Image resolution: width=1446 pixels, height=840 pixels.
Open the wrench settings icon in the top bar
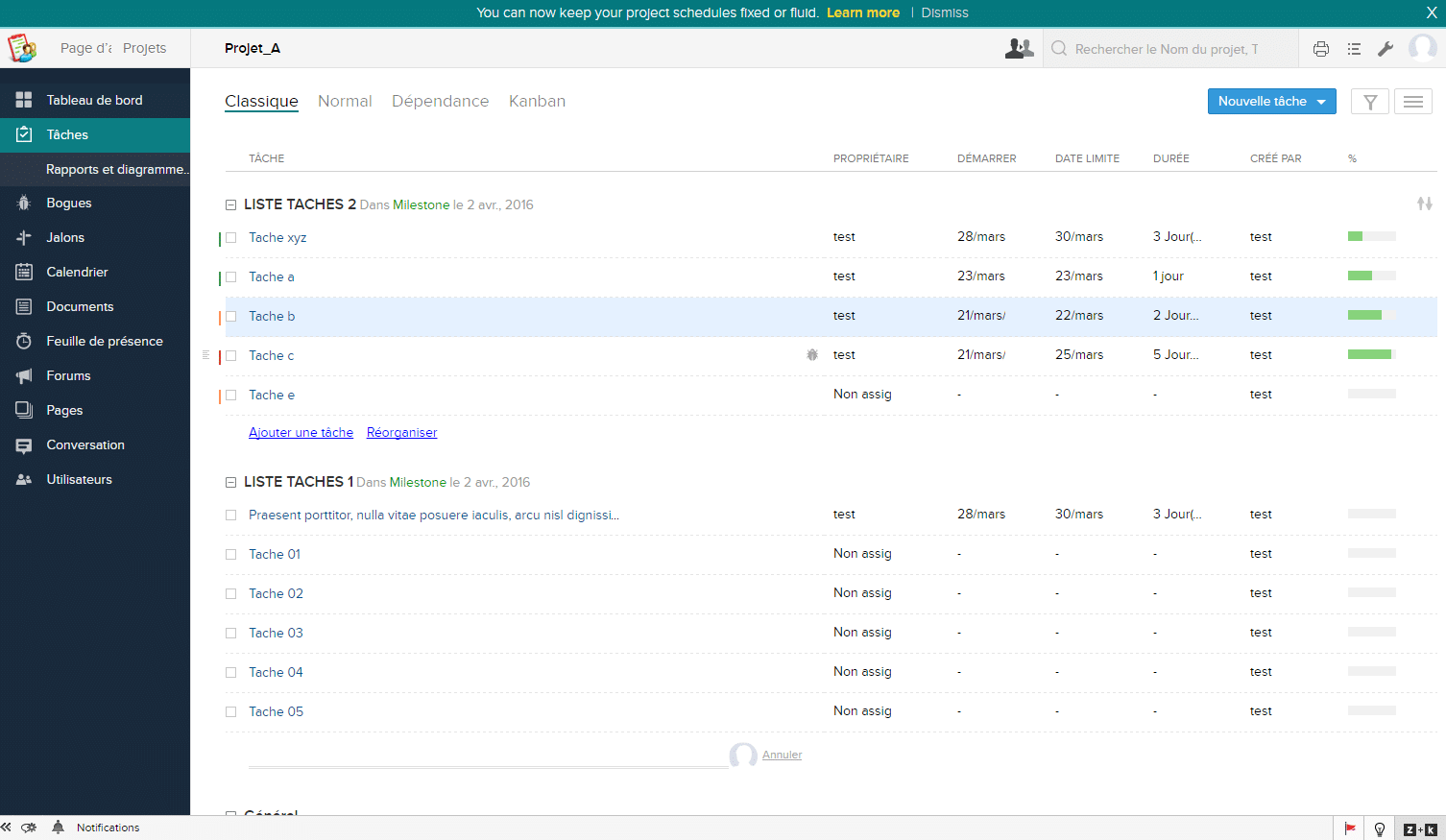[1386, 48]
